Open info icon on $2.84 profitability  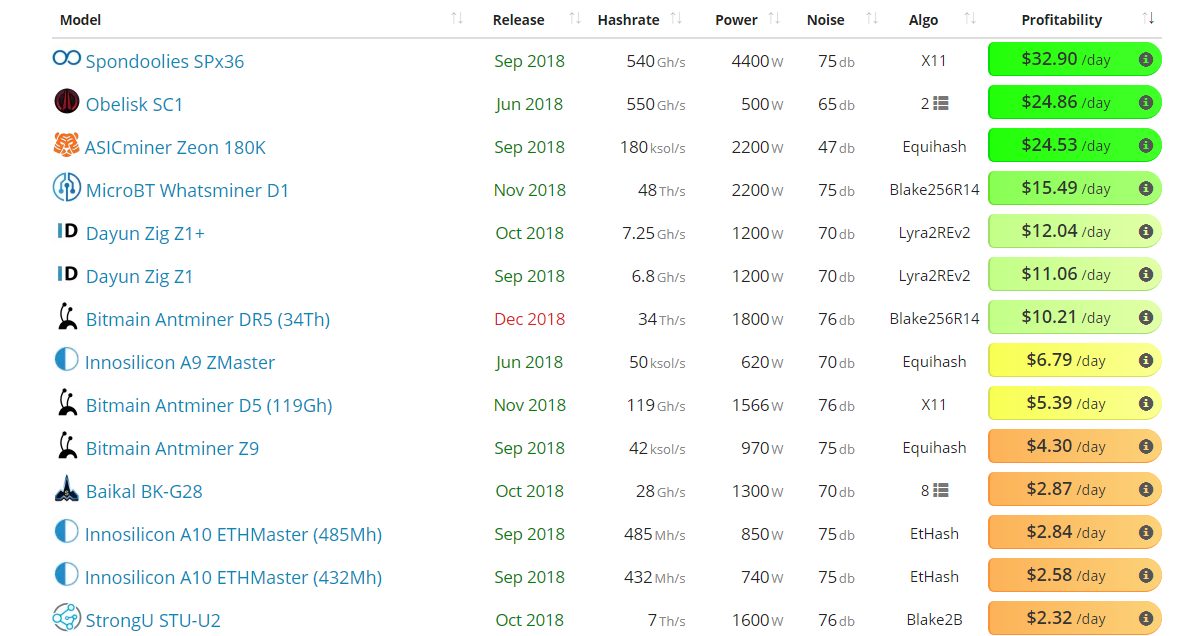coord(1145,533)
